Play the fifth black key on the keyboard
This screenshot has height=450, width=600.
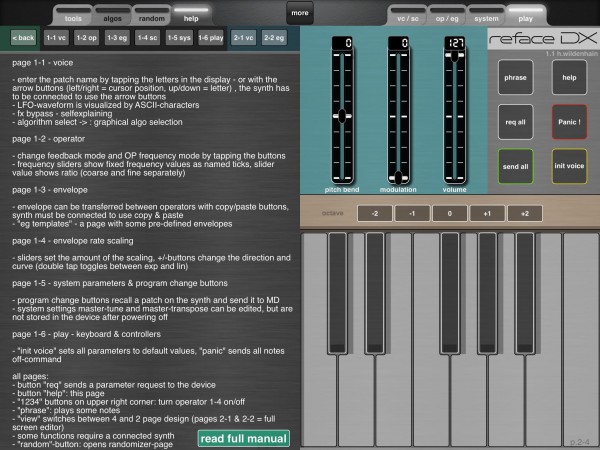click(525, 293)
